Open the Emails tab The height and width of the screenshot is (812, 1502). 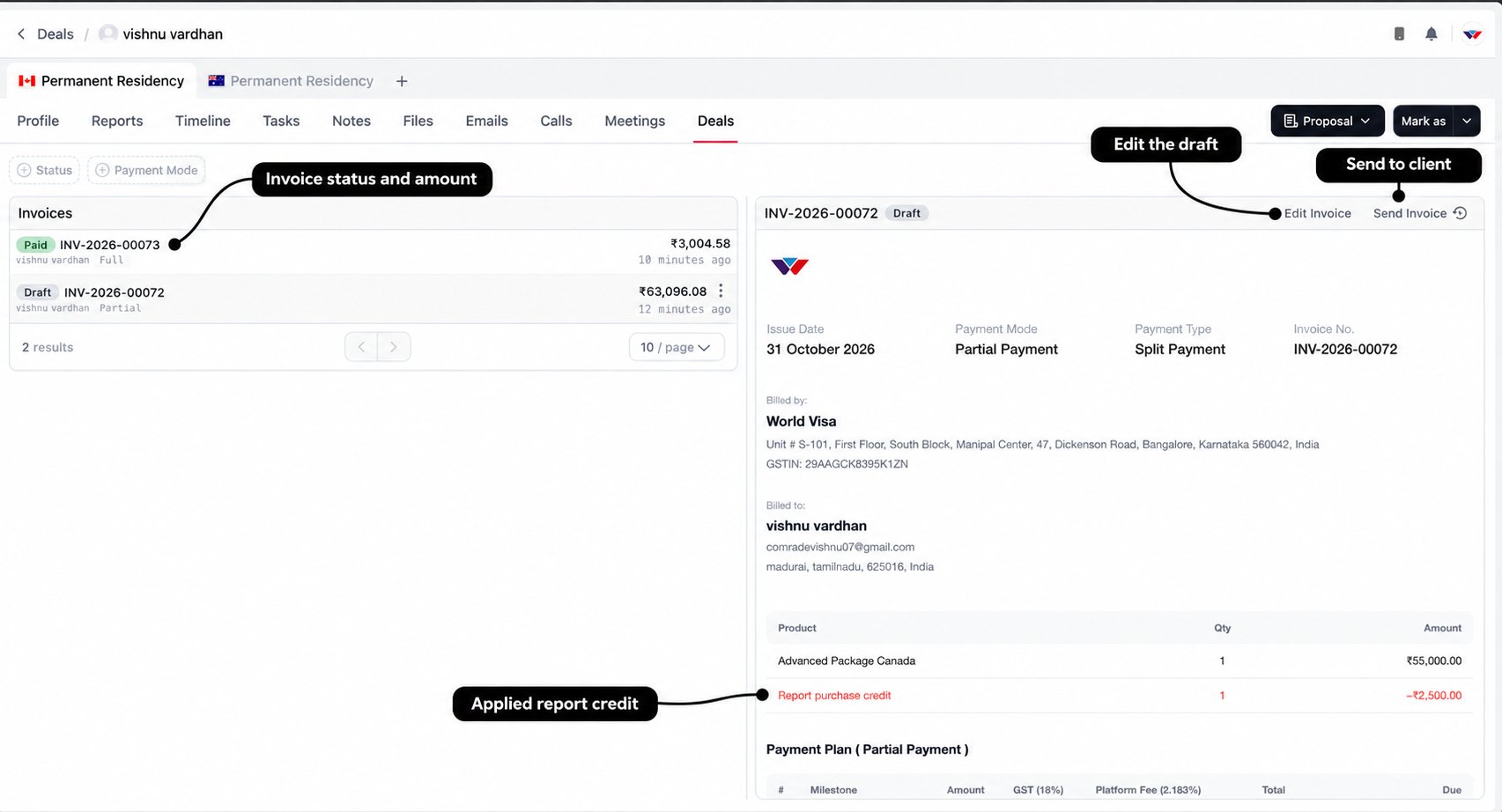(x=487, y=121)
